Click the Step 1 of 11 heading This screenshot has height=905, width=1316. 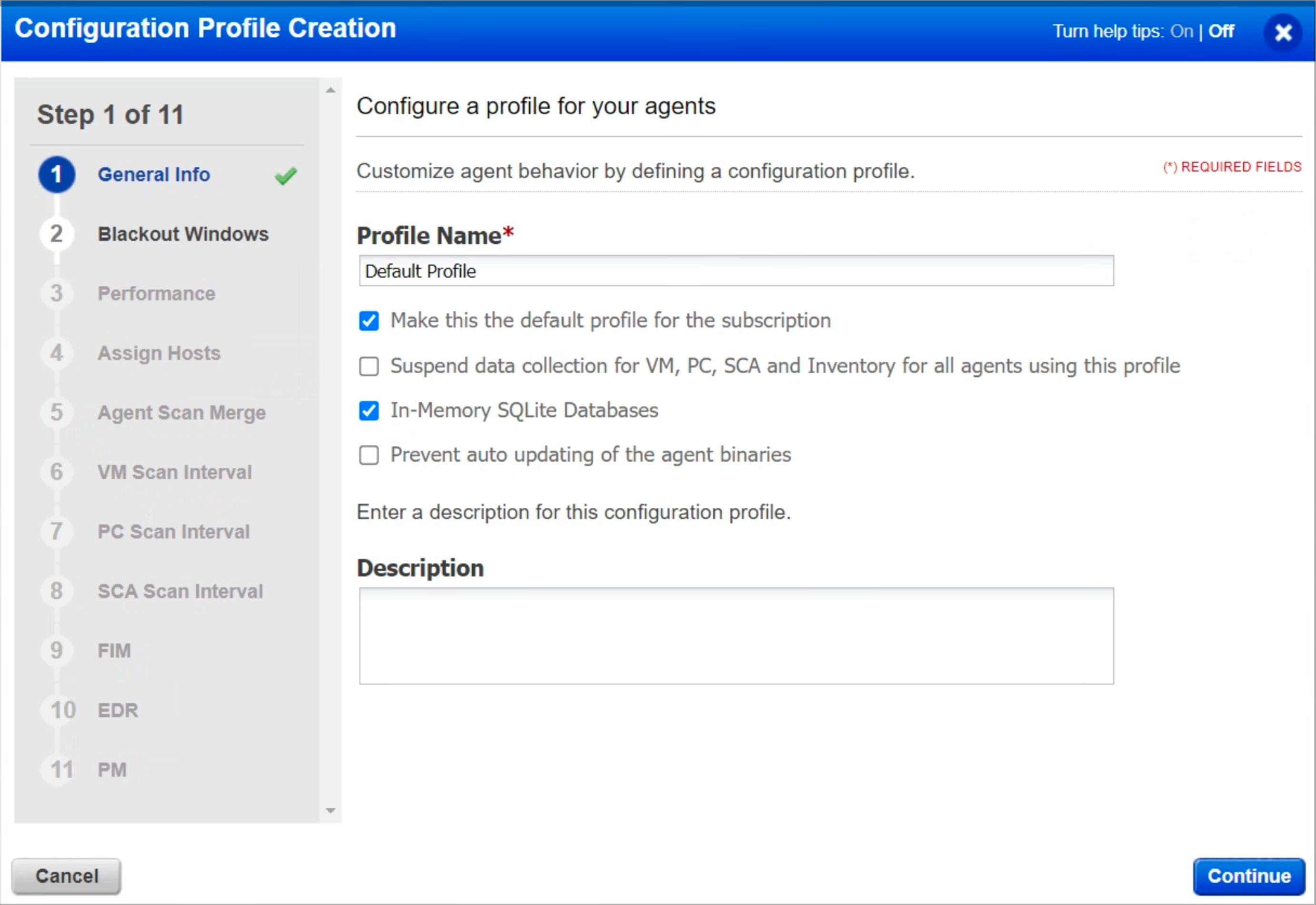111,114
